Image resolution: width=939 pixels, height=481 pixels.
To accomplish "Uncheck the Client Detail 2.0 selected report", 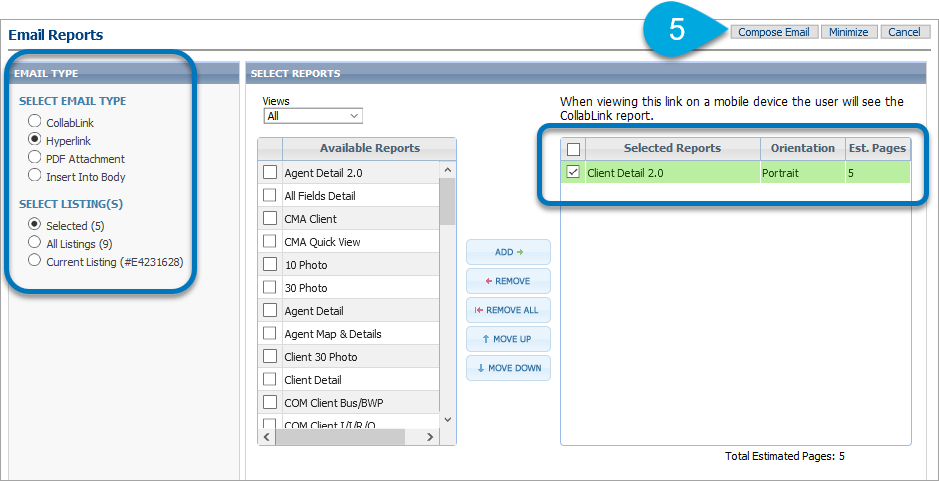I will 573,173.
